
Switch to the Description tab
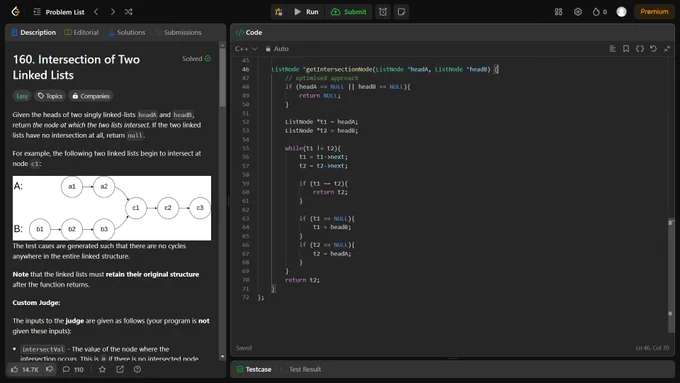click(x=34, y=33)
